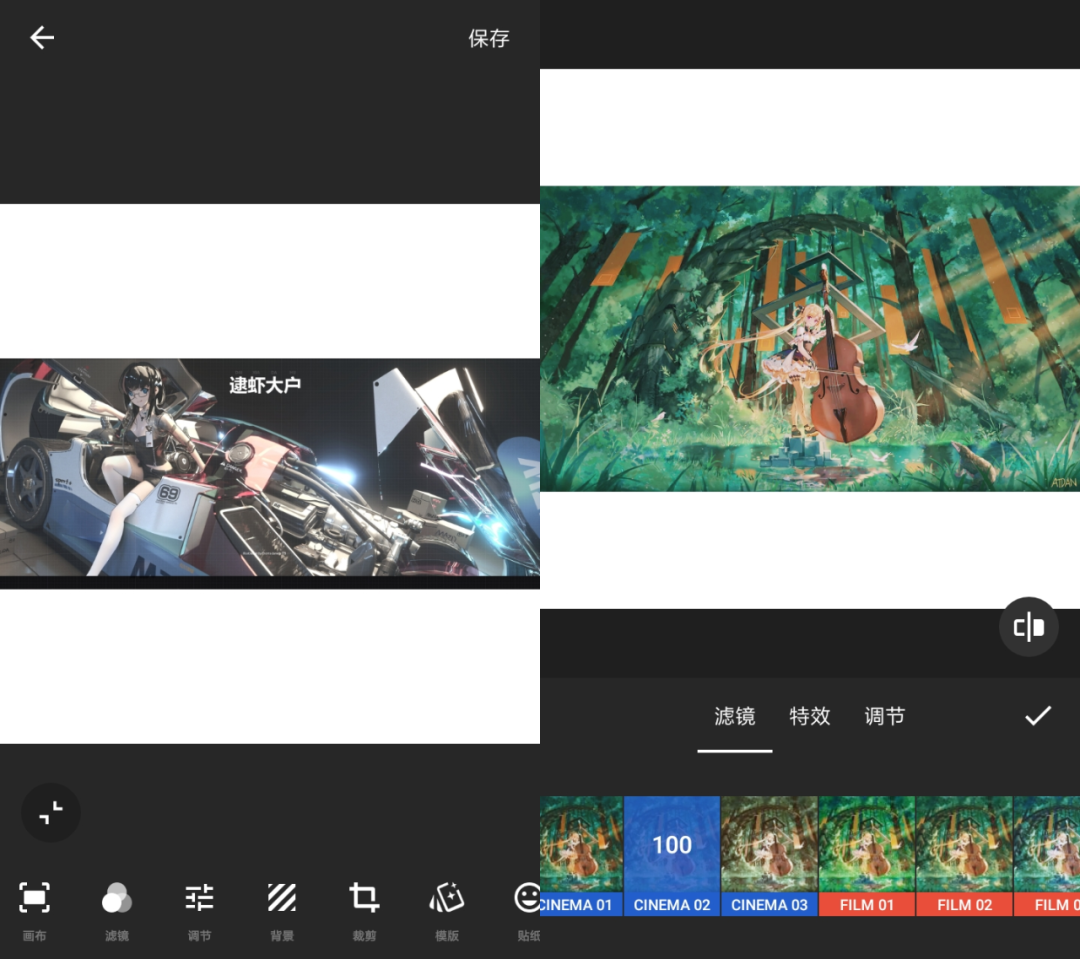Tap the selected CINEMA 02 filter
Image resolution: width=1080 pixels, height=959 pixels.
point(672,856)
